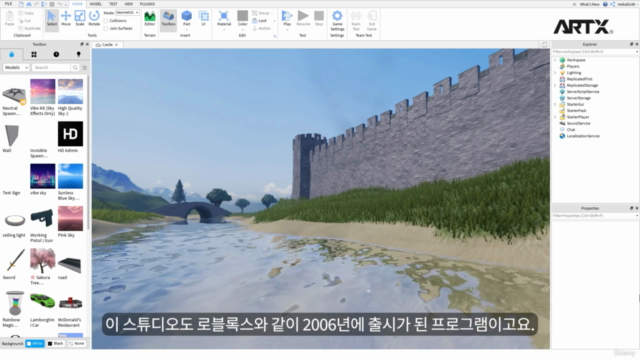The height and width of the screenshot is (360, 640).
Task: Insert a Part
Action: point(187,19)
